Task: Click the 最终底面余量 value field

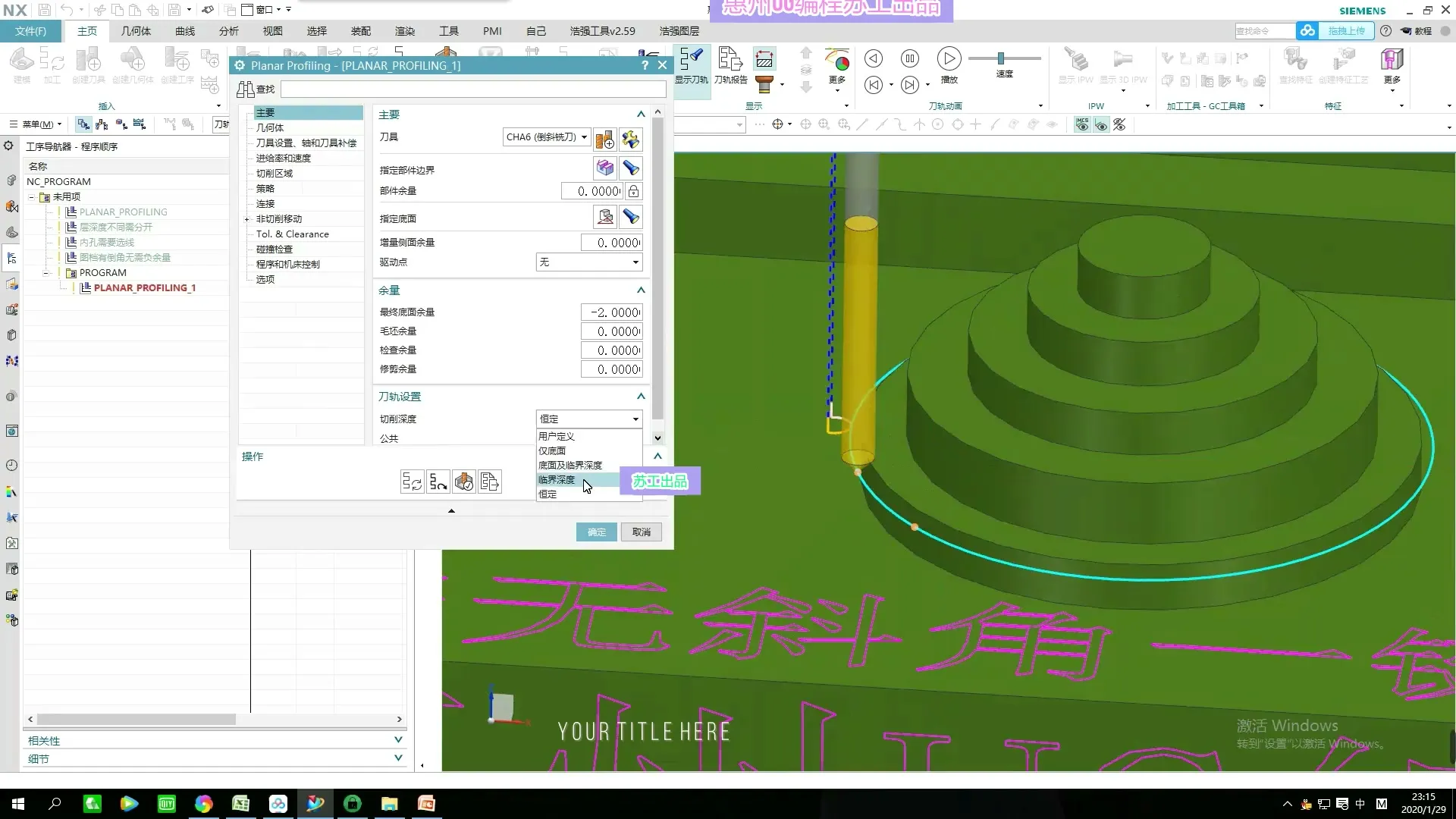Action: tap(612, 312)
